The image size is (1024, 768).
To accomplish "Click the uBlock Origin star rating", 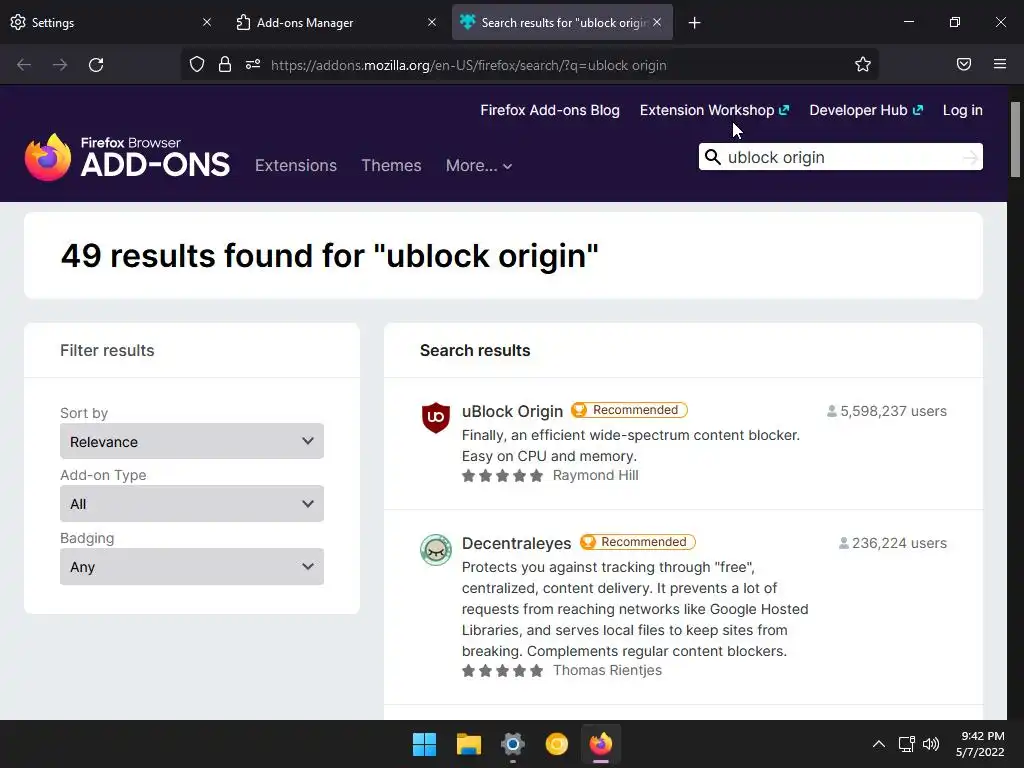I will coord(502,475).
